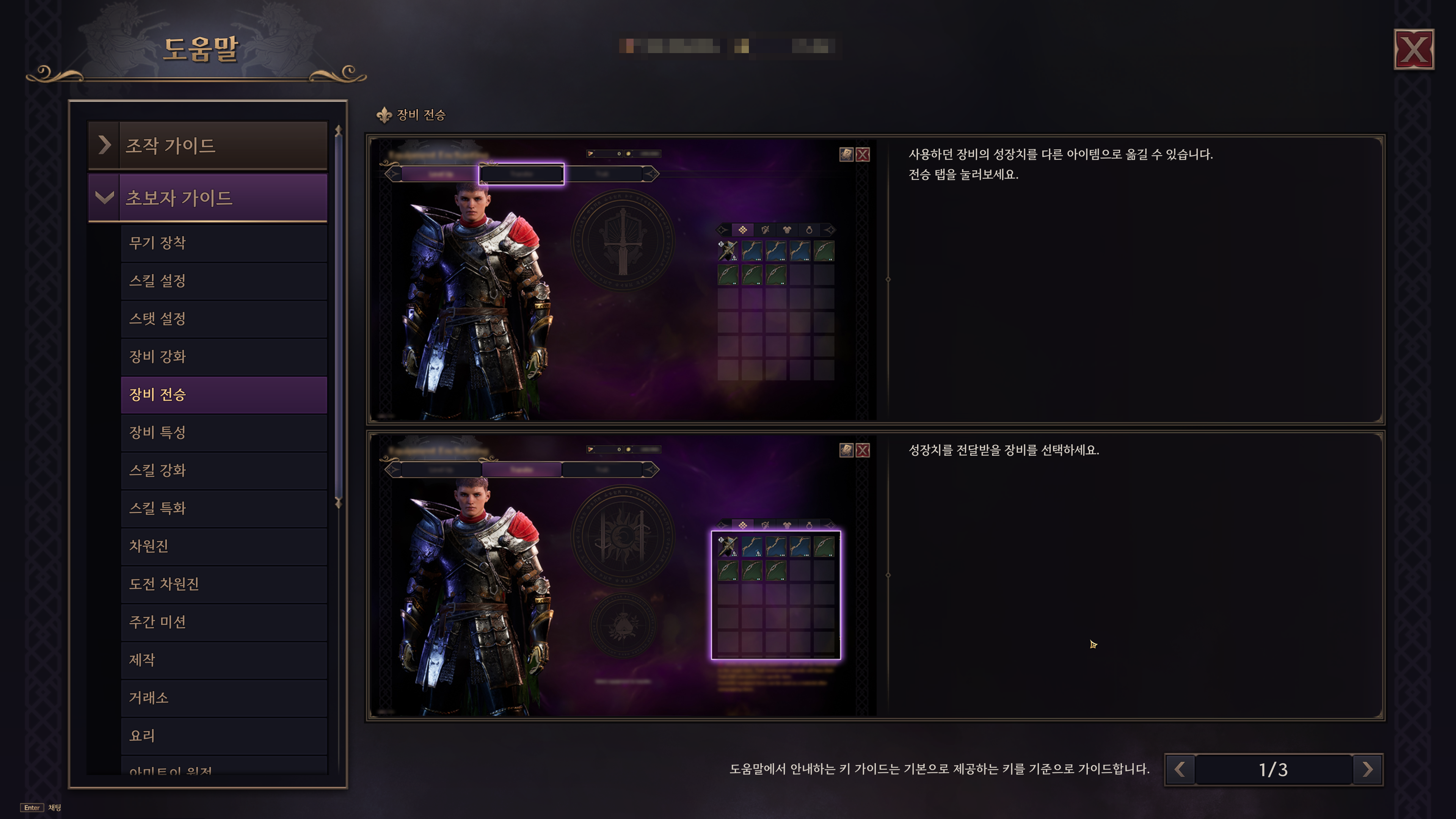Open the 무기 장착 help topic
The image size is (1456, 819).
(x=224, y=243)
